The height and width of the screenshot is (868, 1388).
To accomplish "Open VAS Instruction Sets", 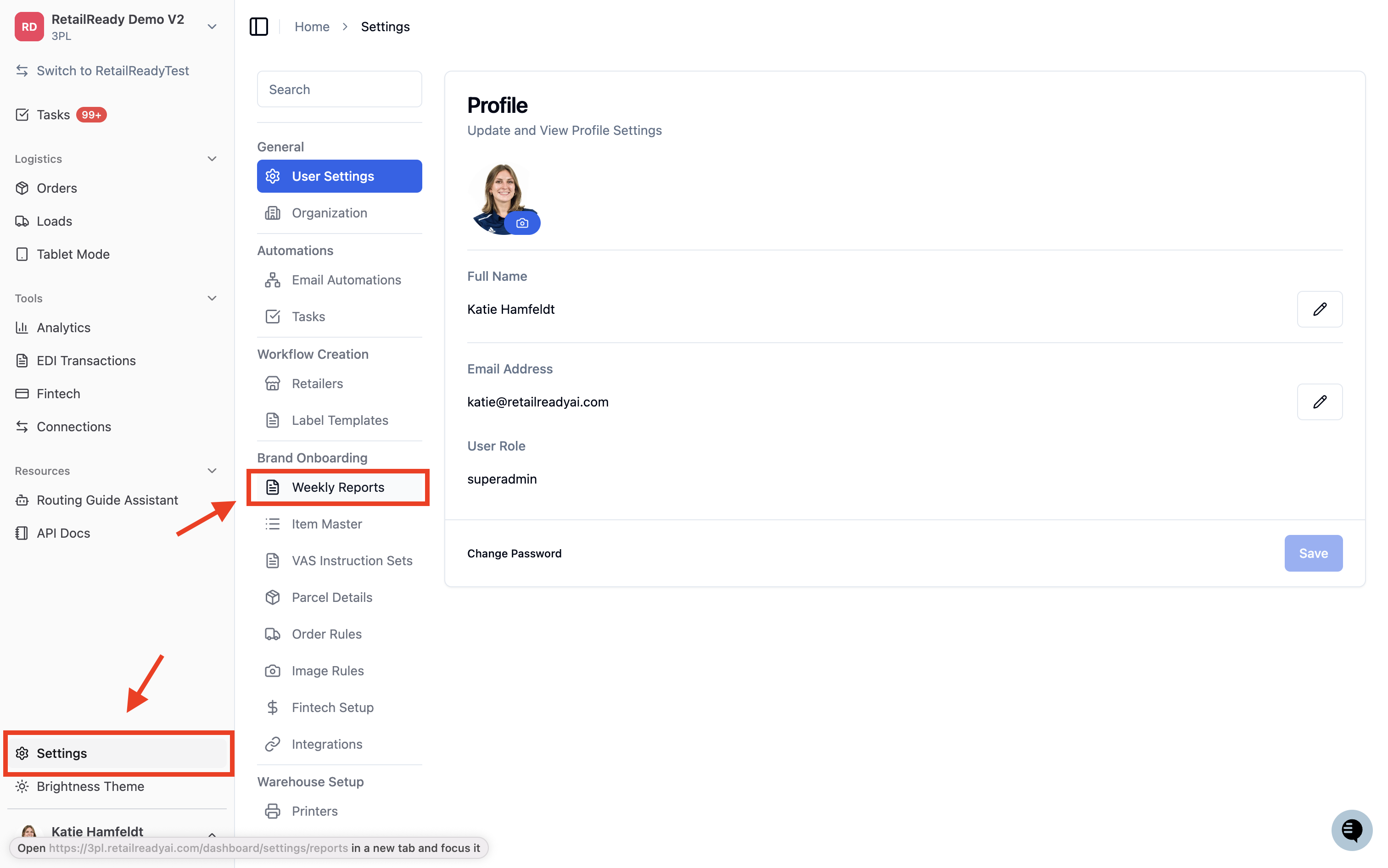I will pyautogui.click(x=339, y=561).
